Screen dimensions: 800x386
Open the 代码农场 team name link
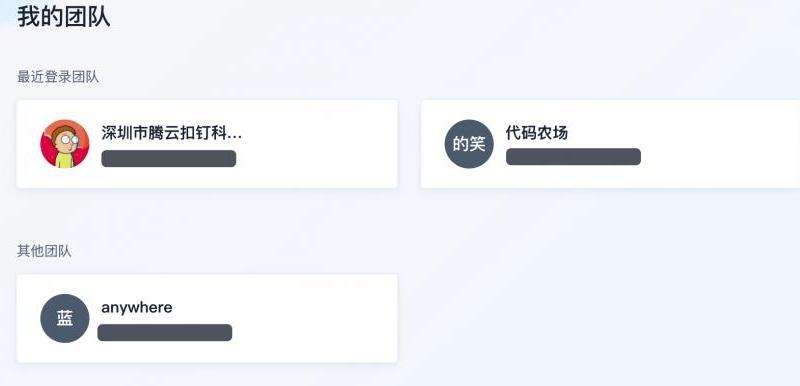pos(537,133)
